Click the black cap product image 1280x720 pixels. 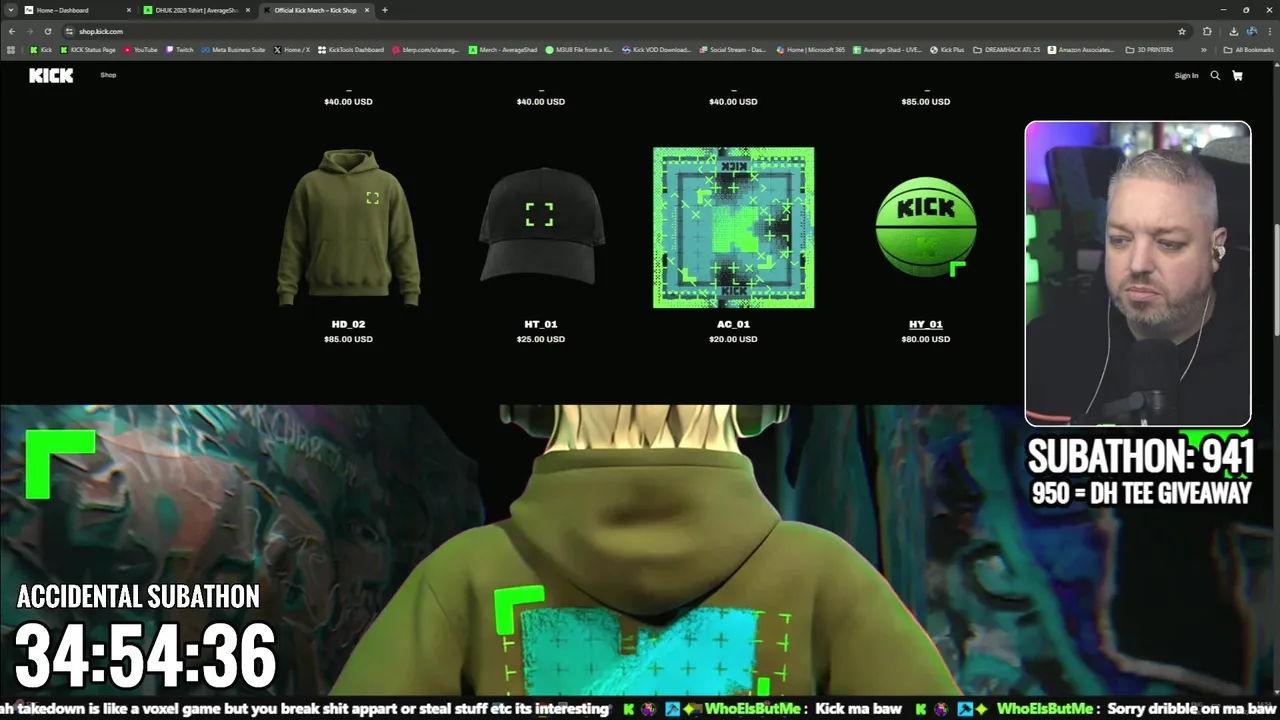click(540, 225)
